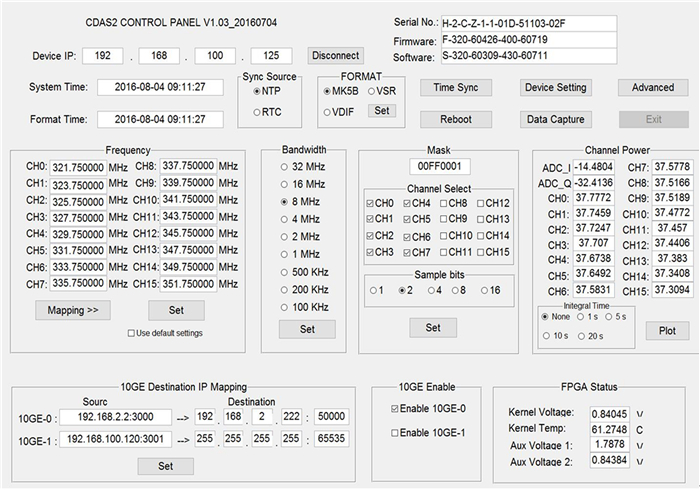The image size is (700, 490).
Task: Click the Plot button in Channel Power
Action: pyautogui.click(x=667, y=331)
